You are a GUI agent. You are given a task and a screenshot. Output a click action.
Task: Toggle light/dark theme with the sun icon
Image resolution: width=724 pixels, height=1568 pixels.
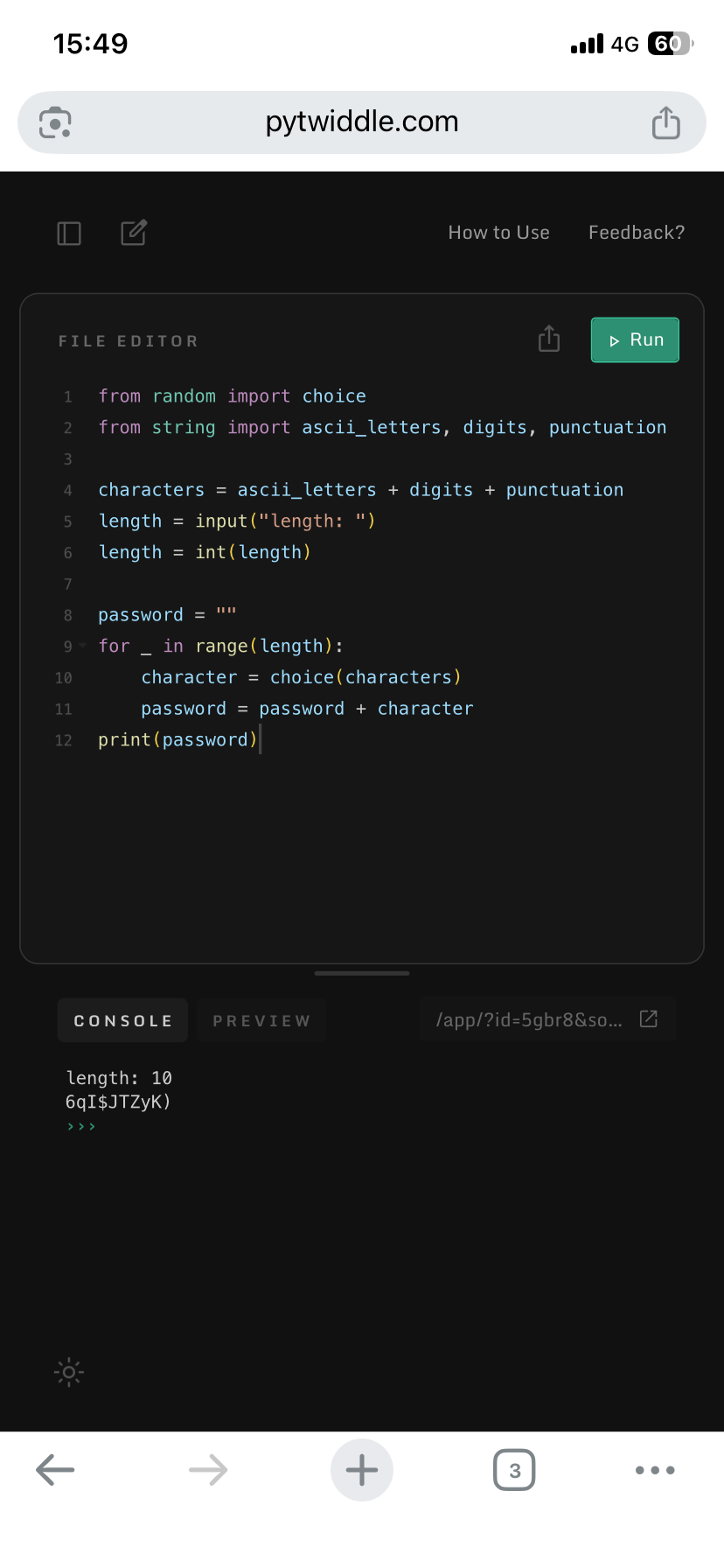pos(69,1372)
